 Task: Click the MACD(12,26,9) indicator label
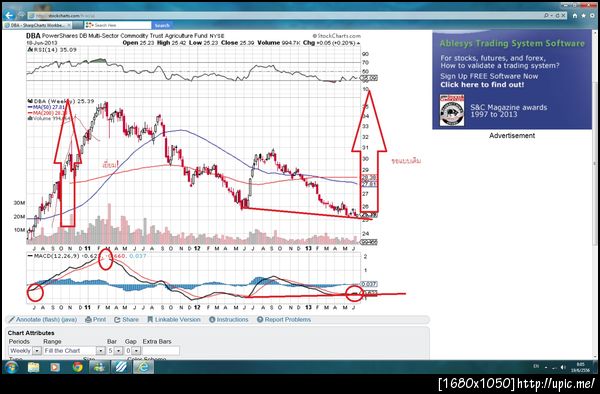(x=57, y=256)
